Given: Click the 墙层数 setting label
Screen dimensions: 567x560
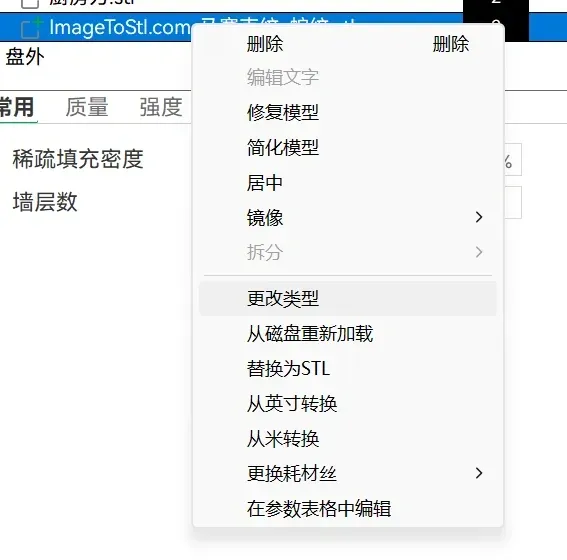Looking at the screenshot, I should (45, 202).
